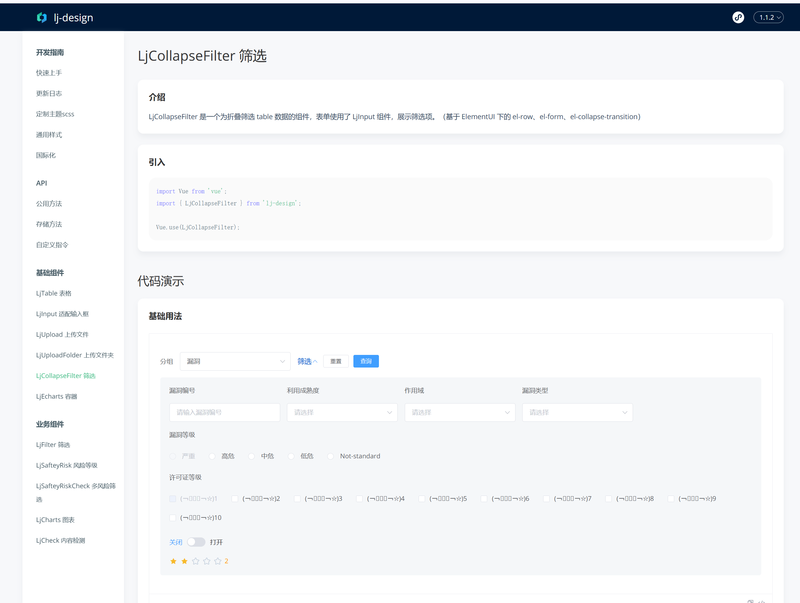Click the third rating star

pos(195,561)
